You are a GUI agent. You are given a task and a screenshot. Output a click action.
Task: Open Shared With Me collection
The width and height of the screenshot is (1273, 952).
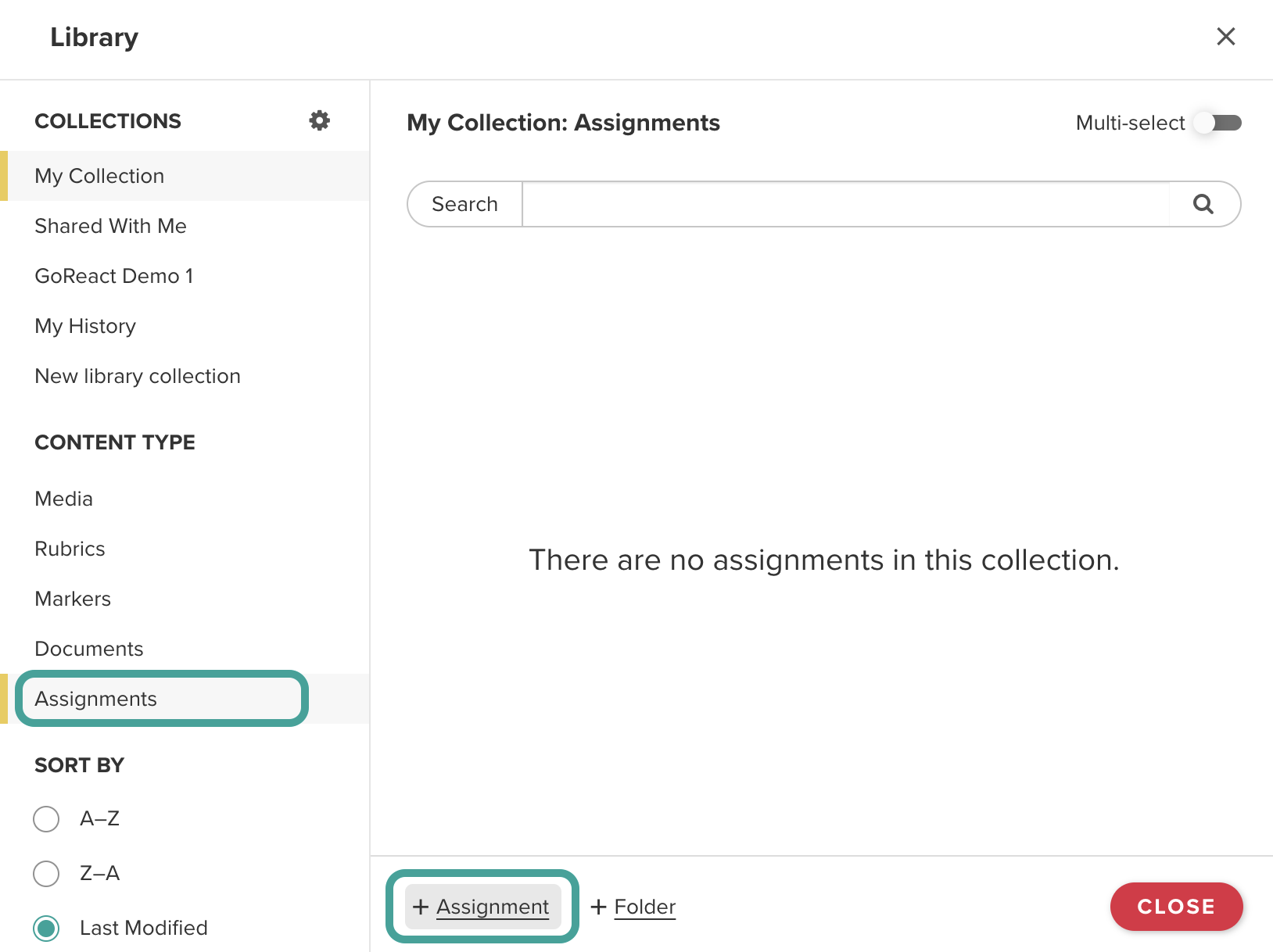(x=185, y=226)
